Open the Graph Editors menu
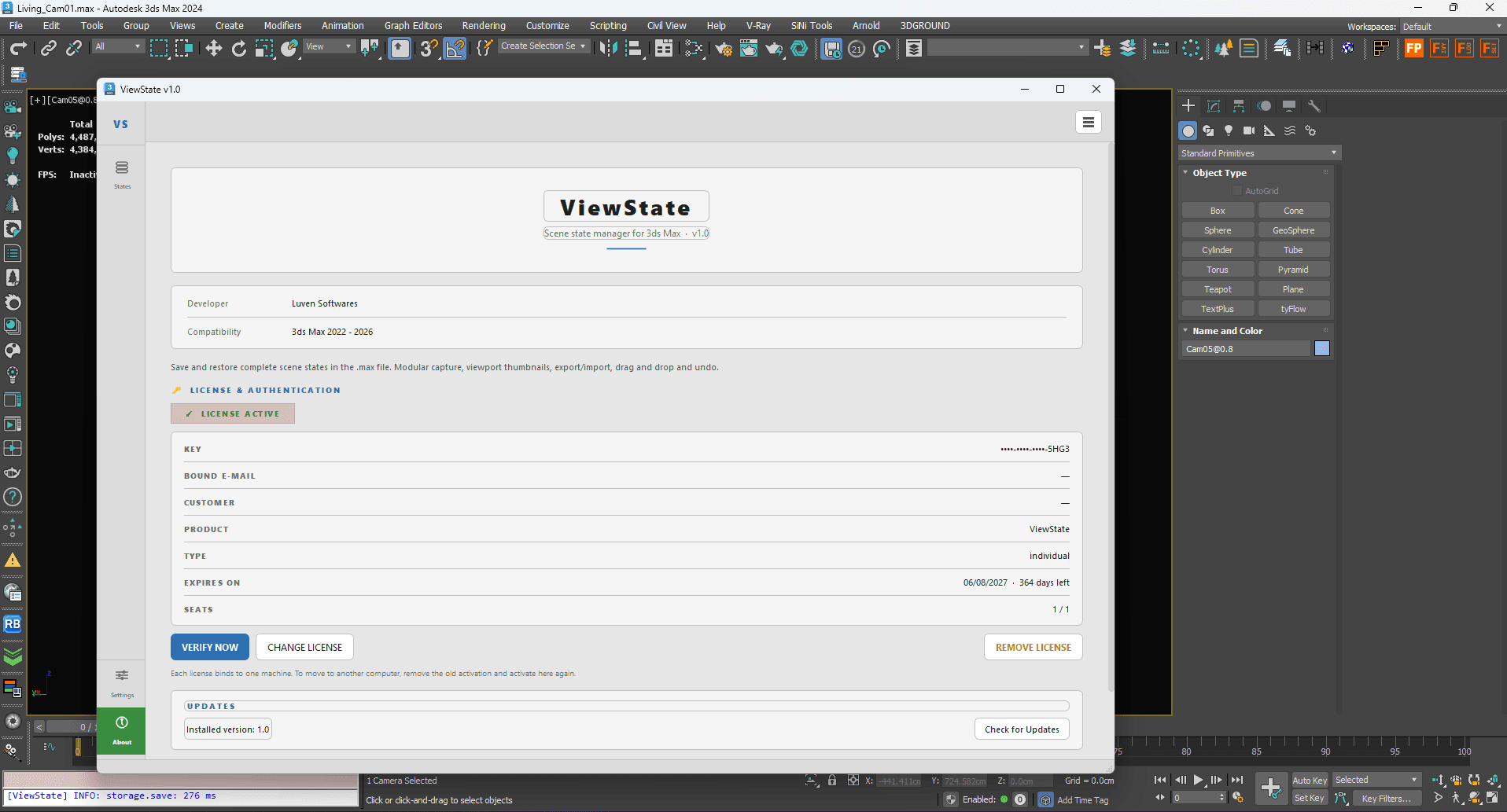This screenshot has width=1507, height=812. (x=413, y=25)
